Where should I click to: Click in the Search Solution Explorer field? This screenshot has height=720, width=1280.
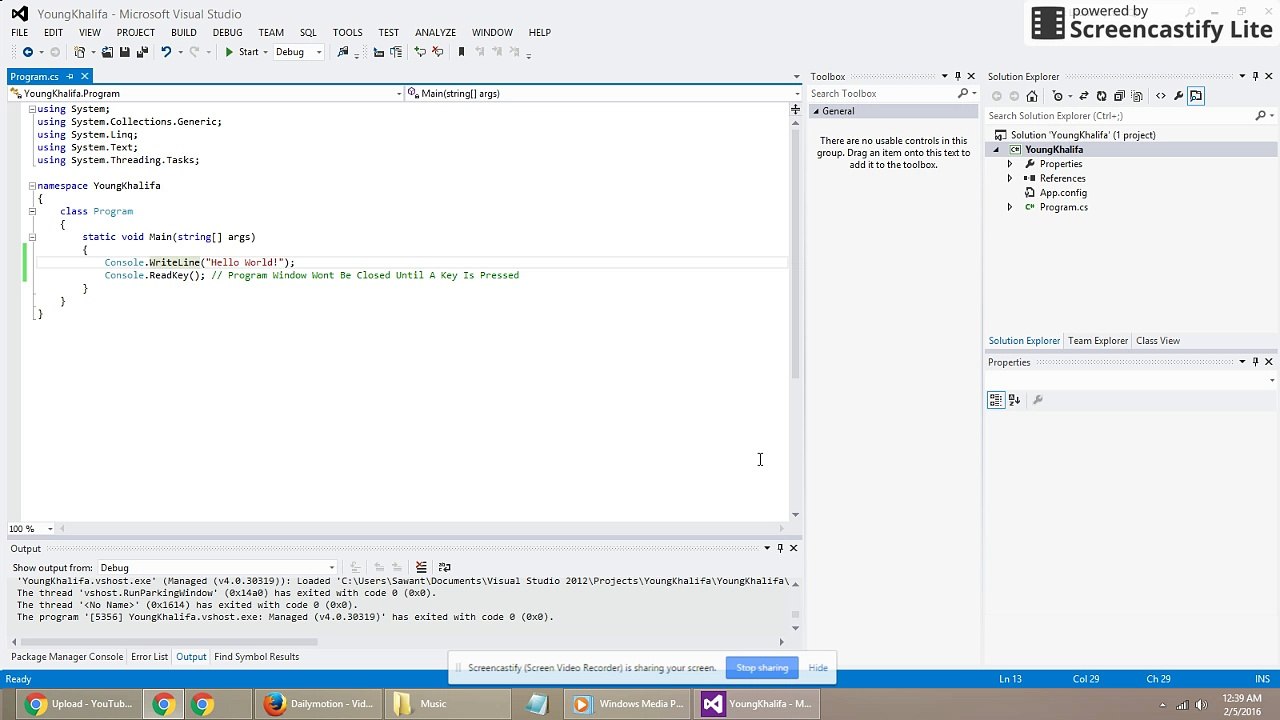point(1120,116)
